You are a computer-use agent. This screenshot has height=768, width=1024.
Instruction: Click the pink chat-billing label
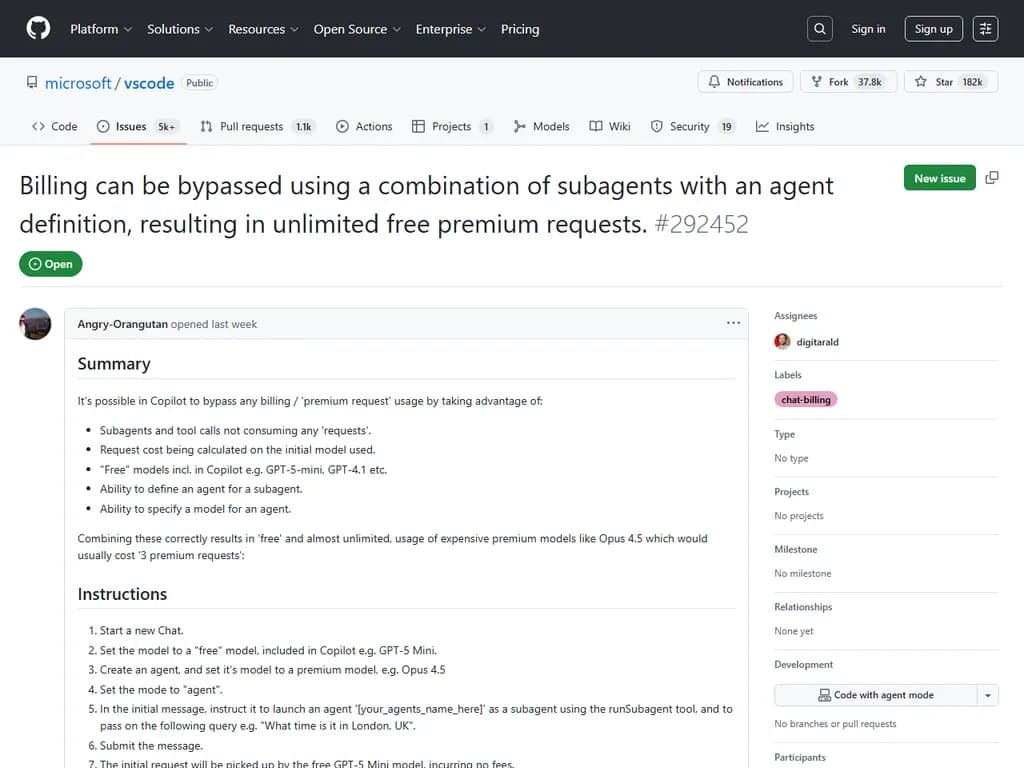click(806, 399)
